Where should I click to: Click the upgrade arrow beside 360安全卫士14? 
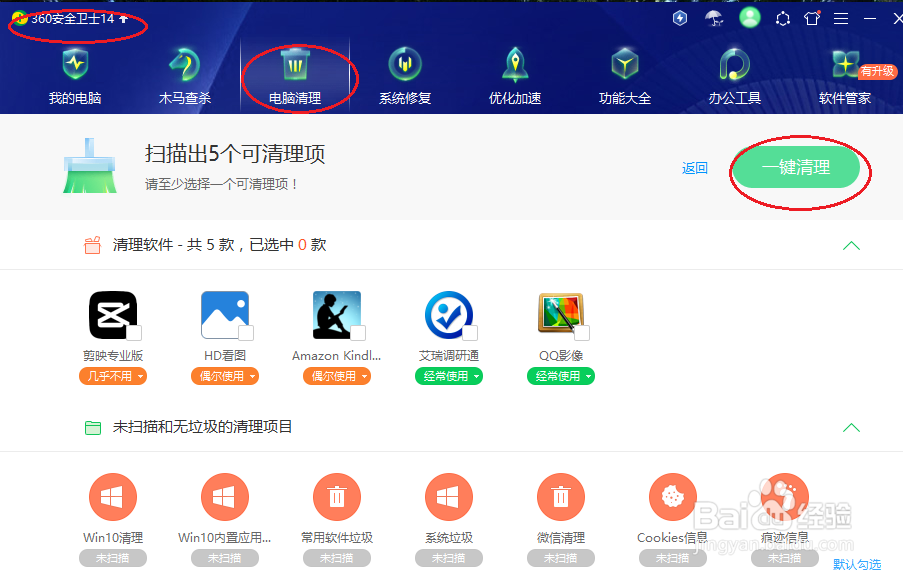(x=123, y=18)
